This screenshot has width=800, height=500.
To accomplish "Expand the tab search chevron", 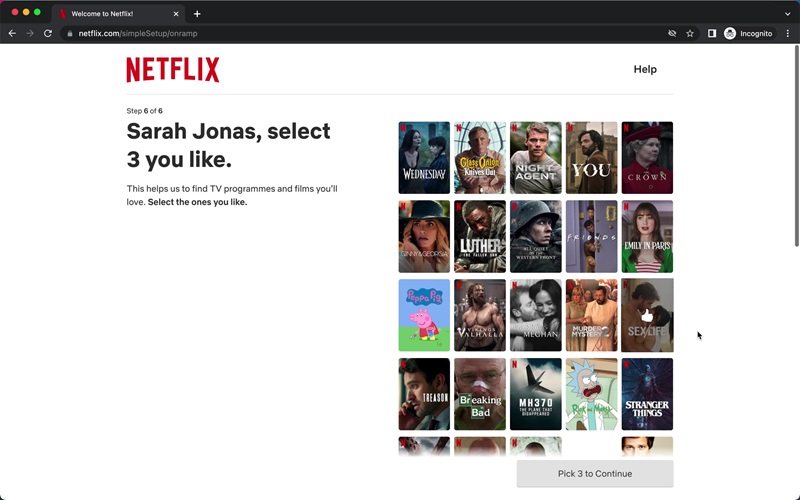I will click(x=787, y=14).
